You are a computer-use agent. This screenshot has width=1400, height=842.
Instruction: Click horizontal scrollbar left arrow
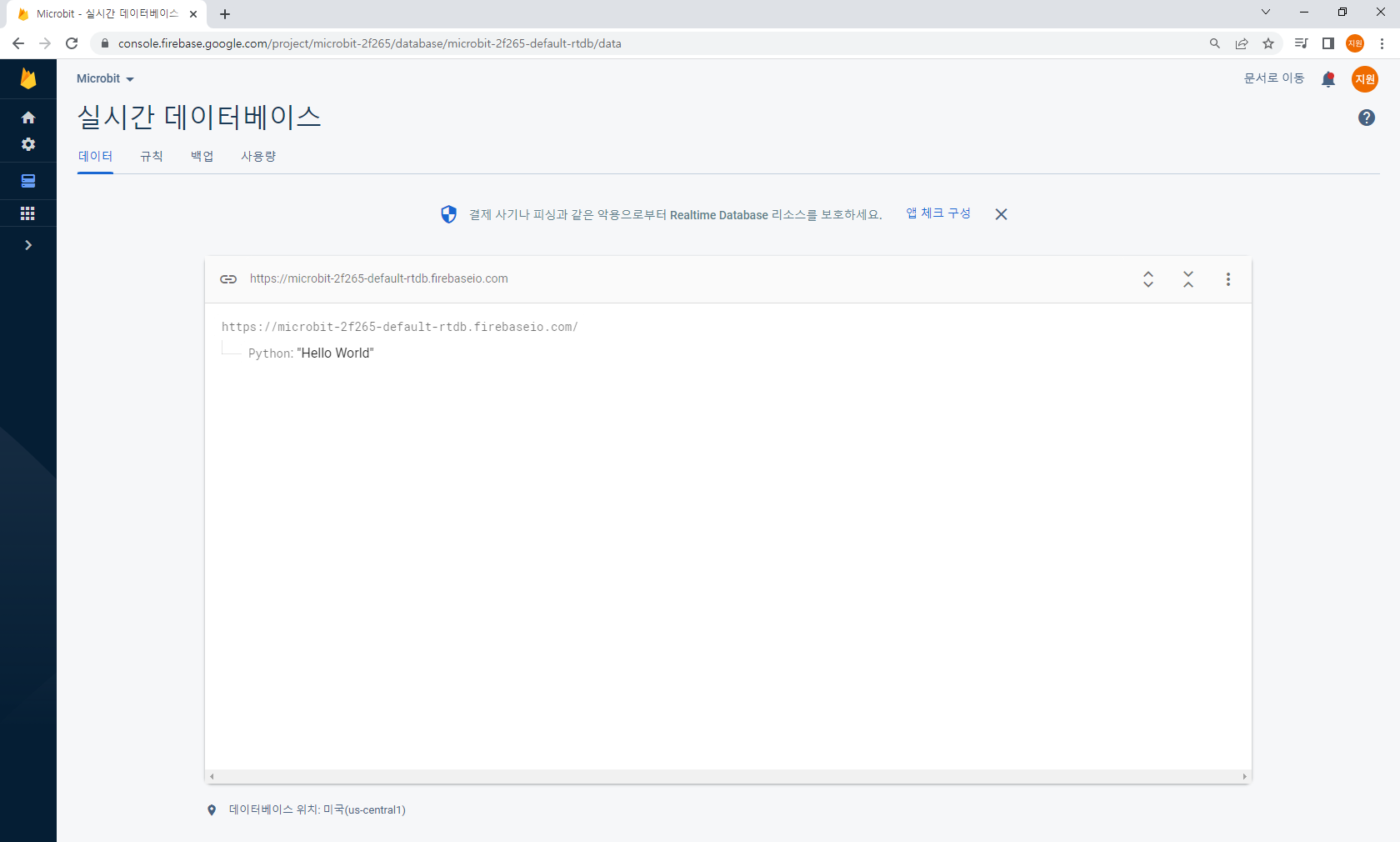tap(212, 777)
